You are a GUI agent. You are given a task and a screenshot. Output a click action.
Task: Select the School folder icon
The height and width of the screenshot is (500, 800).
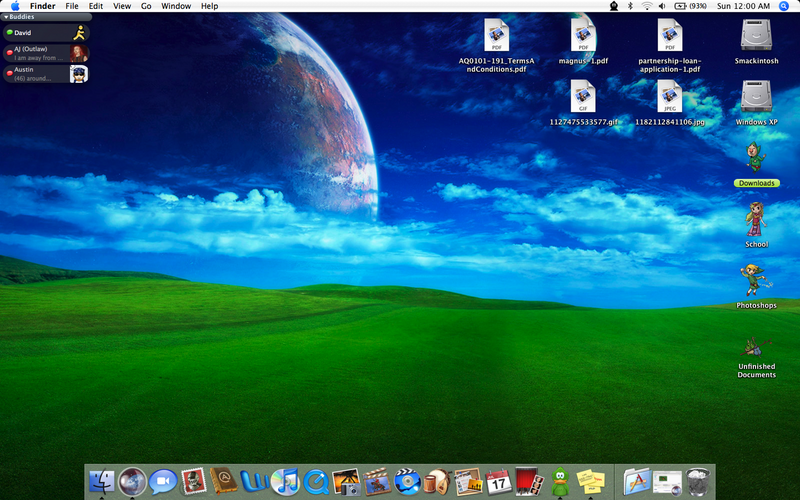click(756, 219)
